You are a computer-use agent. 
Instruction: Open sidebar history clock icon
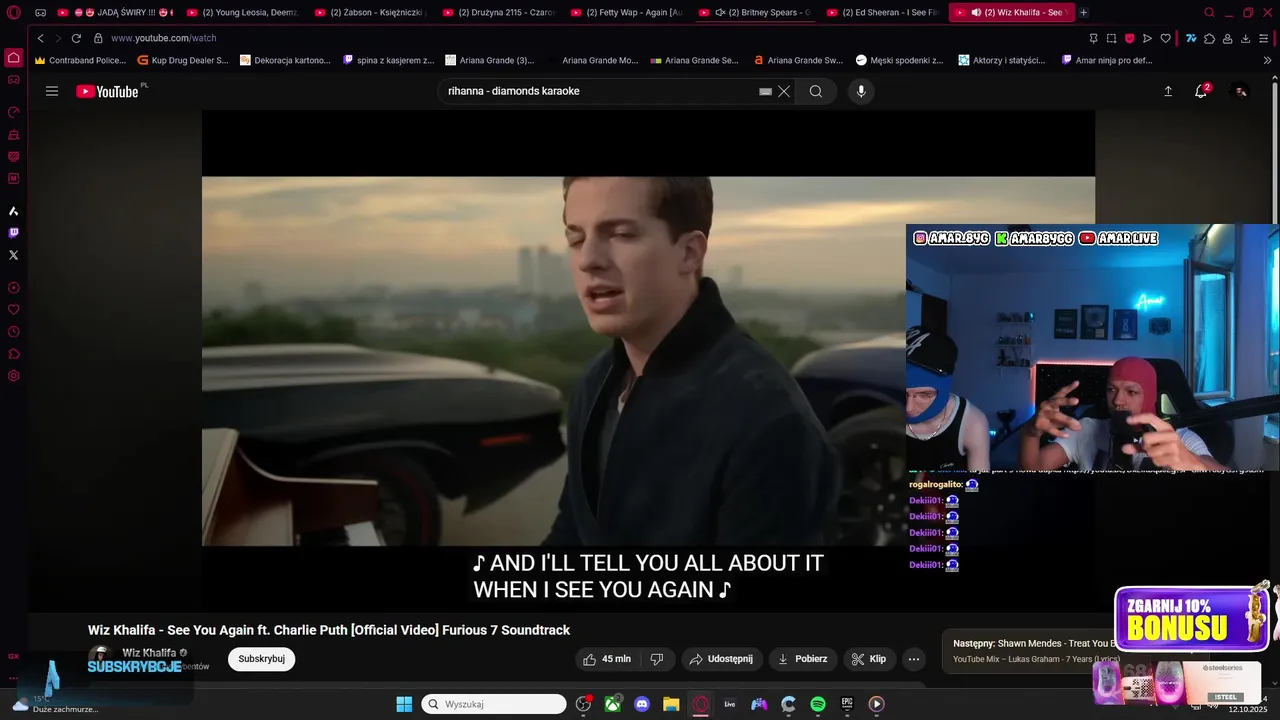[13, 332]
